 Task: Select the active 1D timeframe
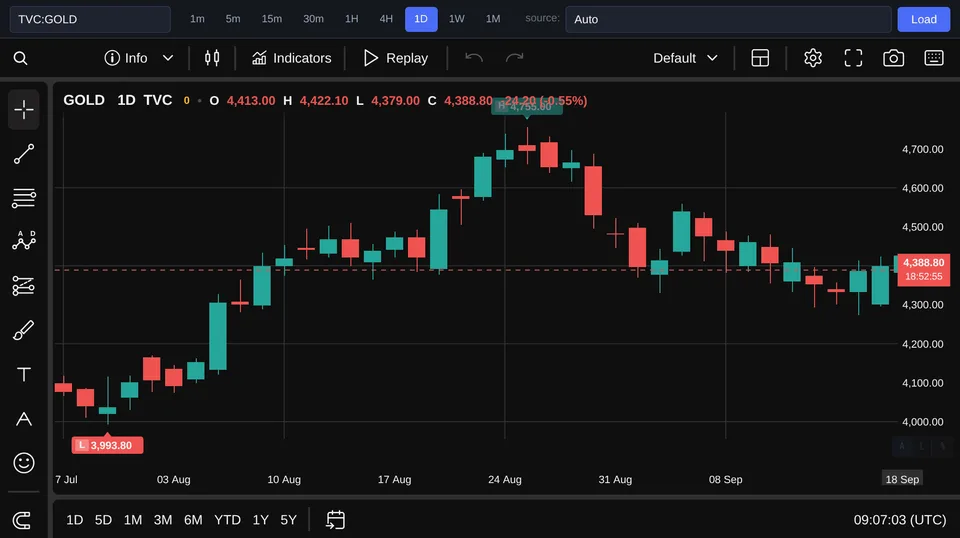pos(421,19)
